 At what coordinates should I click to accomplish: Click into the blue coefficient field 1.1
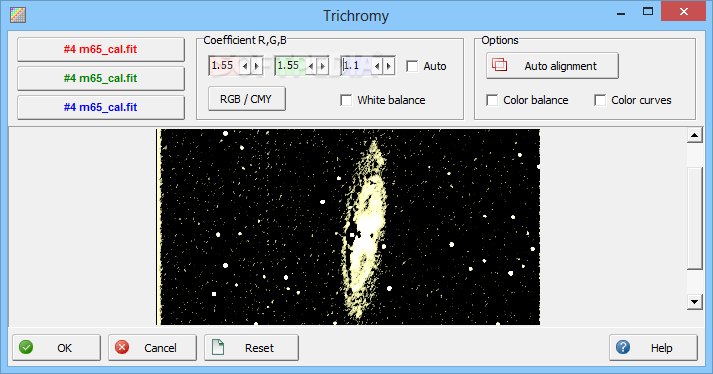point(356,66)
